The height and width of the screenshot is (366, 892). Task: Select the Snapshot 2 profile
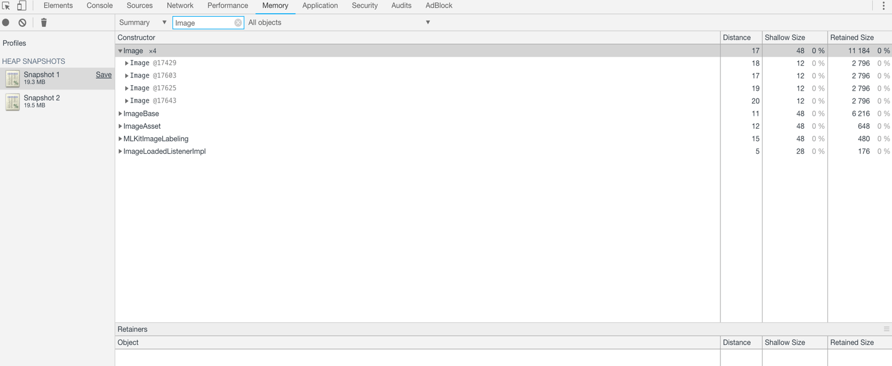(57, 101)
